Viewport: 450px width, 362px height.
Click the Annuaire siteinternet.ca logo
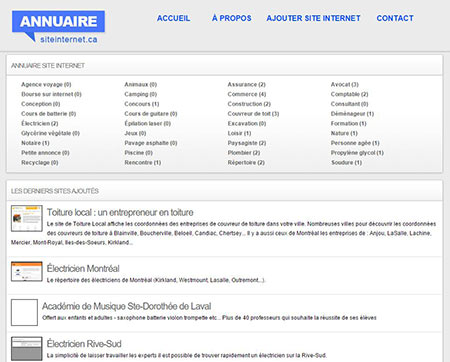pos(58,27)
